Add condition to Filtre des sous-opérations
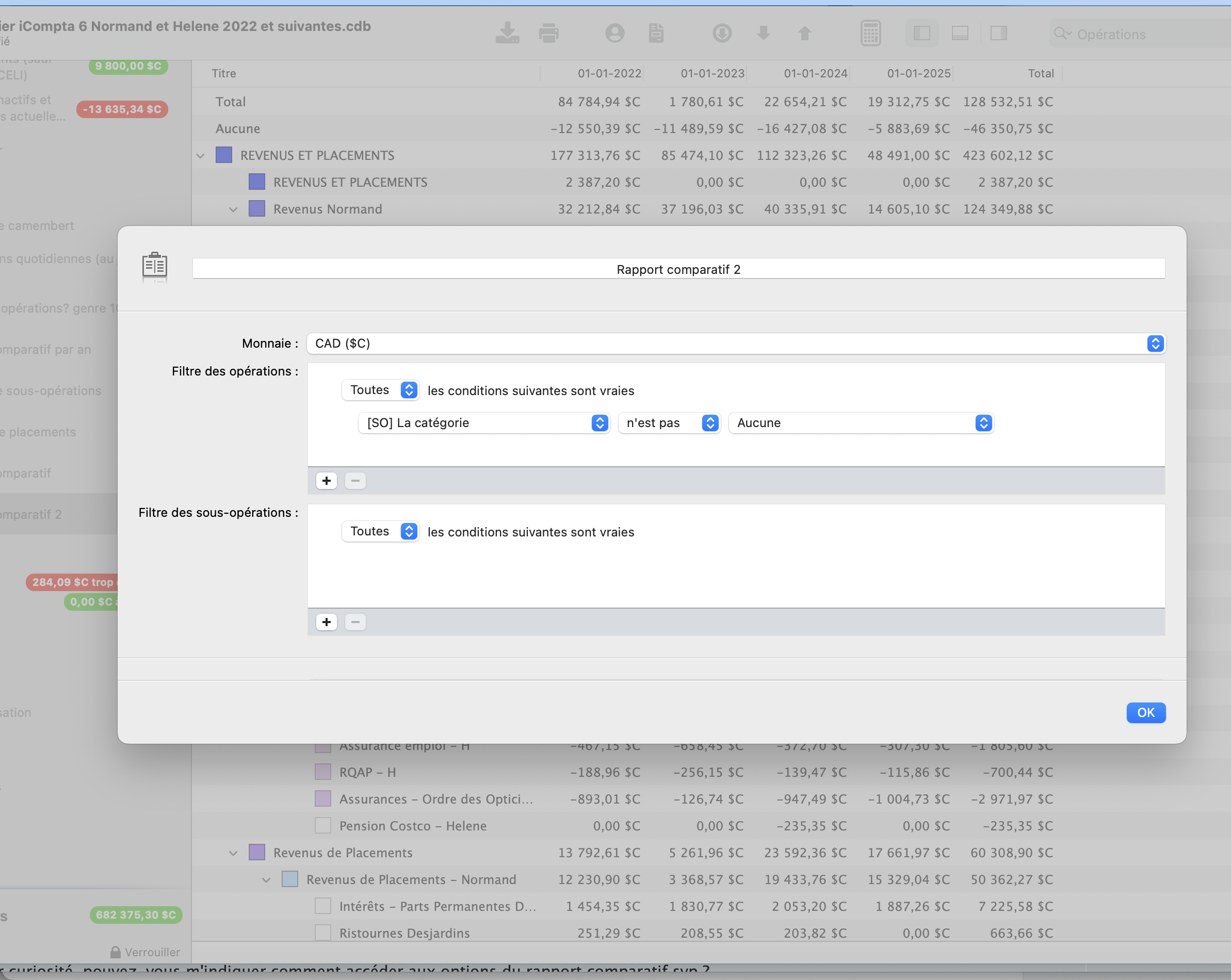 tap(326, 622)
